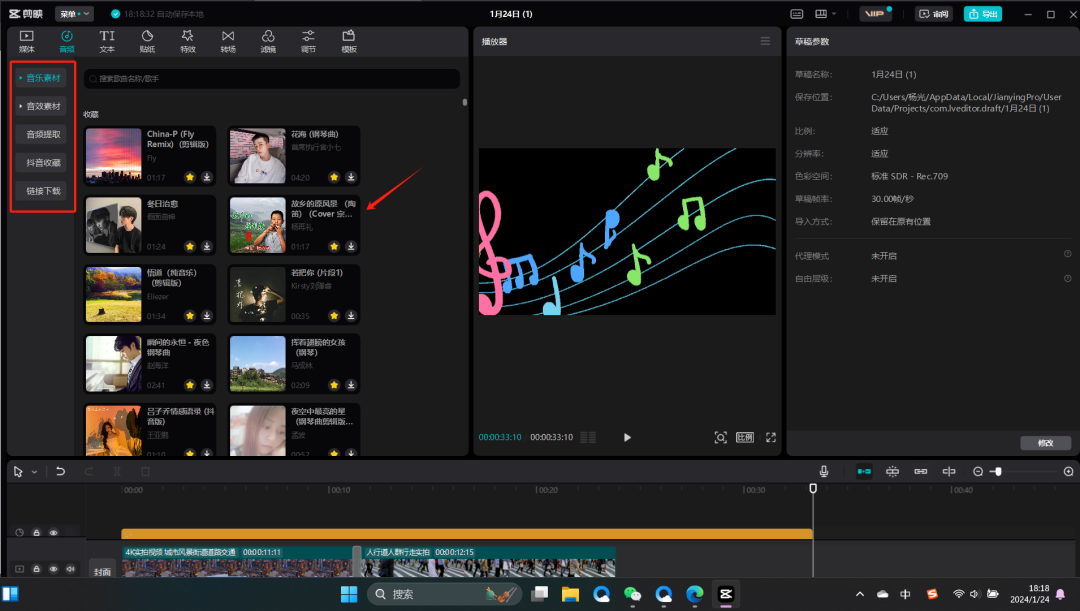The width and height of the screenshot is (1080, 611).
Task: Open the 特效 (Effects) tab
Action: pos(187,41)
